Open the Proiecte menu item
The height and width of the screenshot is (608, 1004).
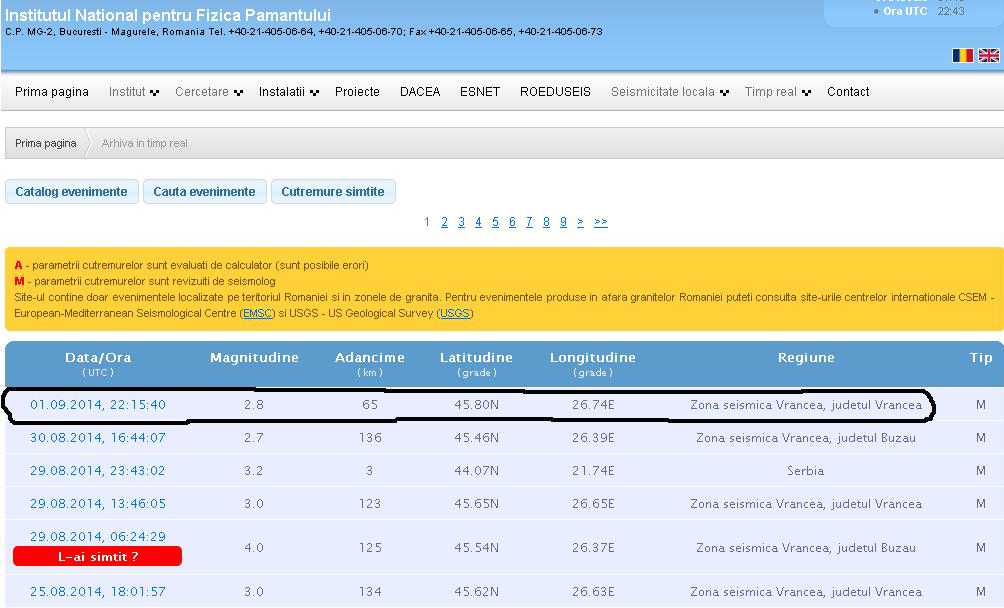[x=357, y=92]
